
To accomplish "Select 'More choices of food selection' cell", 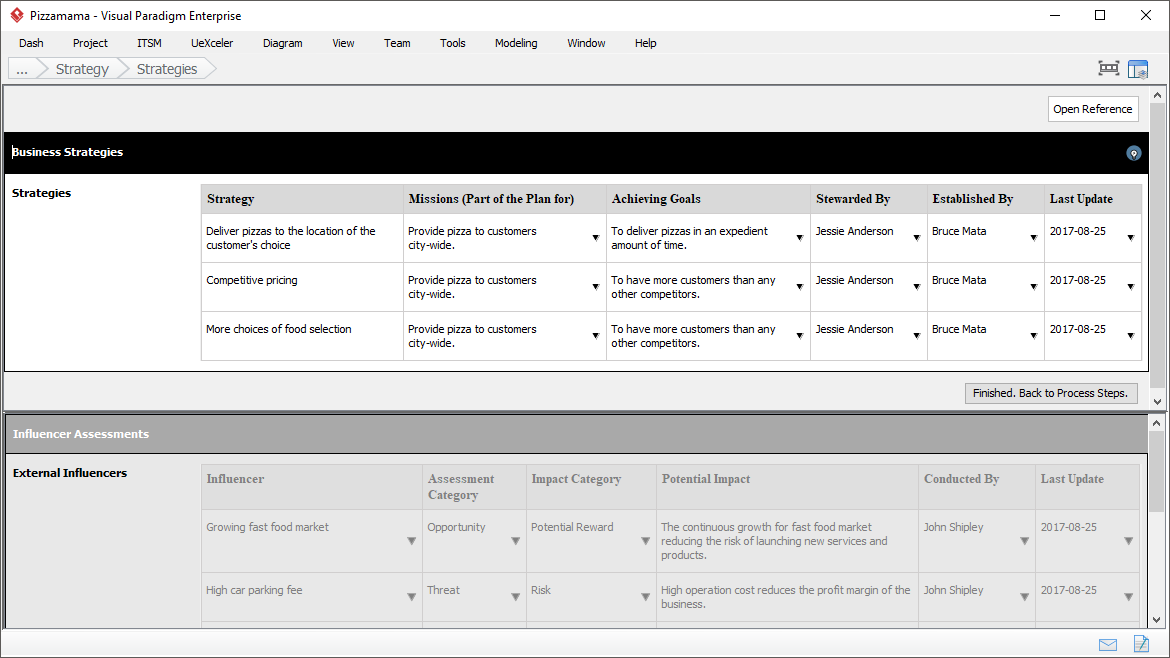I will tap(302, 336).
